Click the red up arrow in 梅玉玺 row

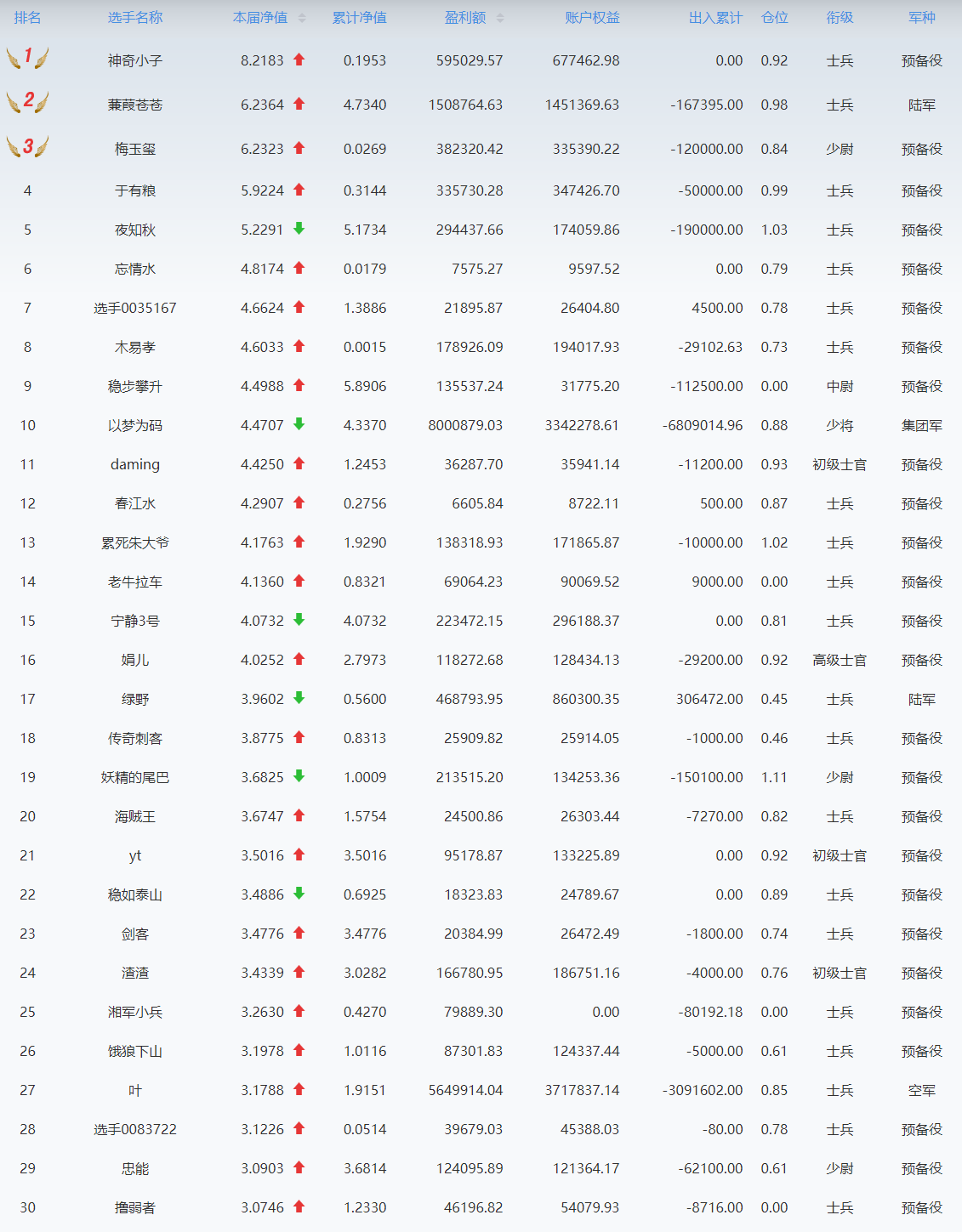tap(299, 148)
